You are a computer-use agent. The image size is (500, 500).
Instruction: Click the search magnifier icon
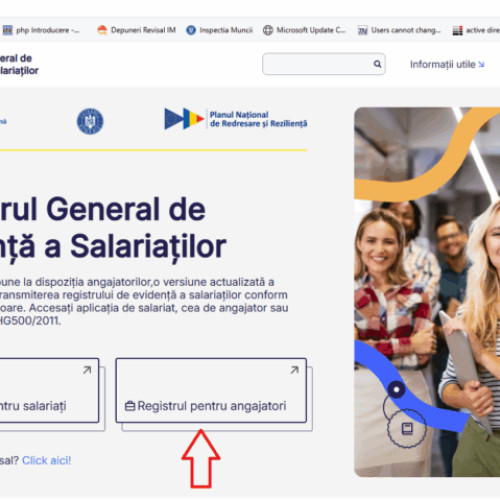[x=377, y=64]
